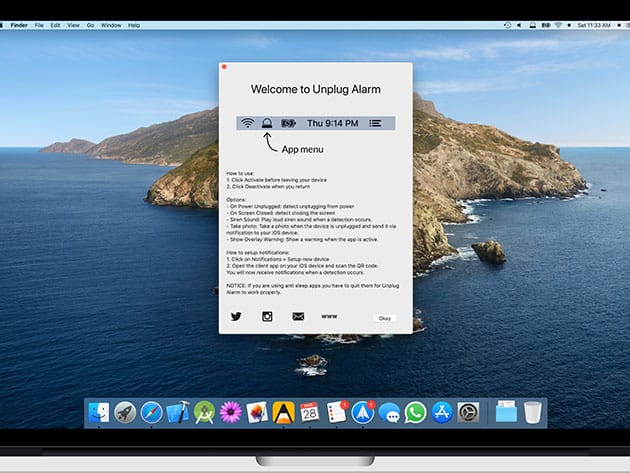Open the File menu
Viewport: 630px width, 473px height.
[x=41, y=25]
